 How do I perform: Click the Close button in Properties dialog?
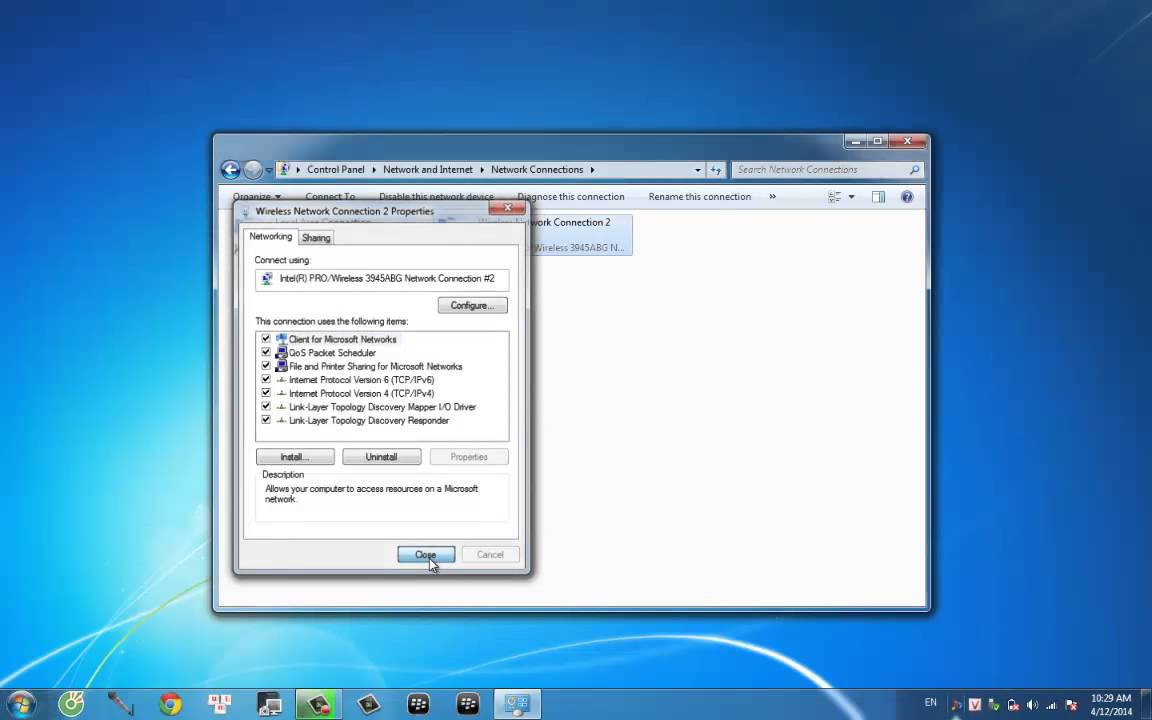[x=426, y=555]
